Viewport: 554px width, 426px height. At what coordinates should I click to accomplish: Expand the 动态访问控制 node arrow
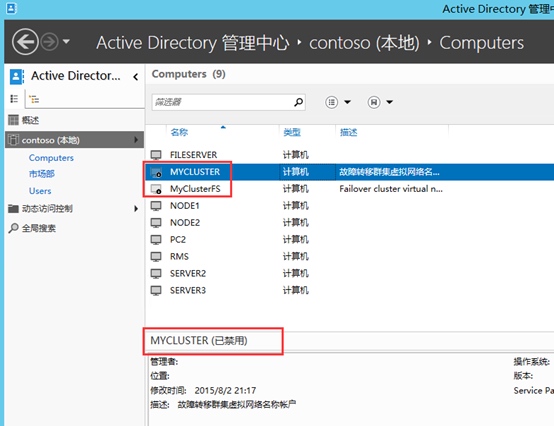(136, 208)
